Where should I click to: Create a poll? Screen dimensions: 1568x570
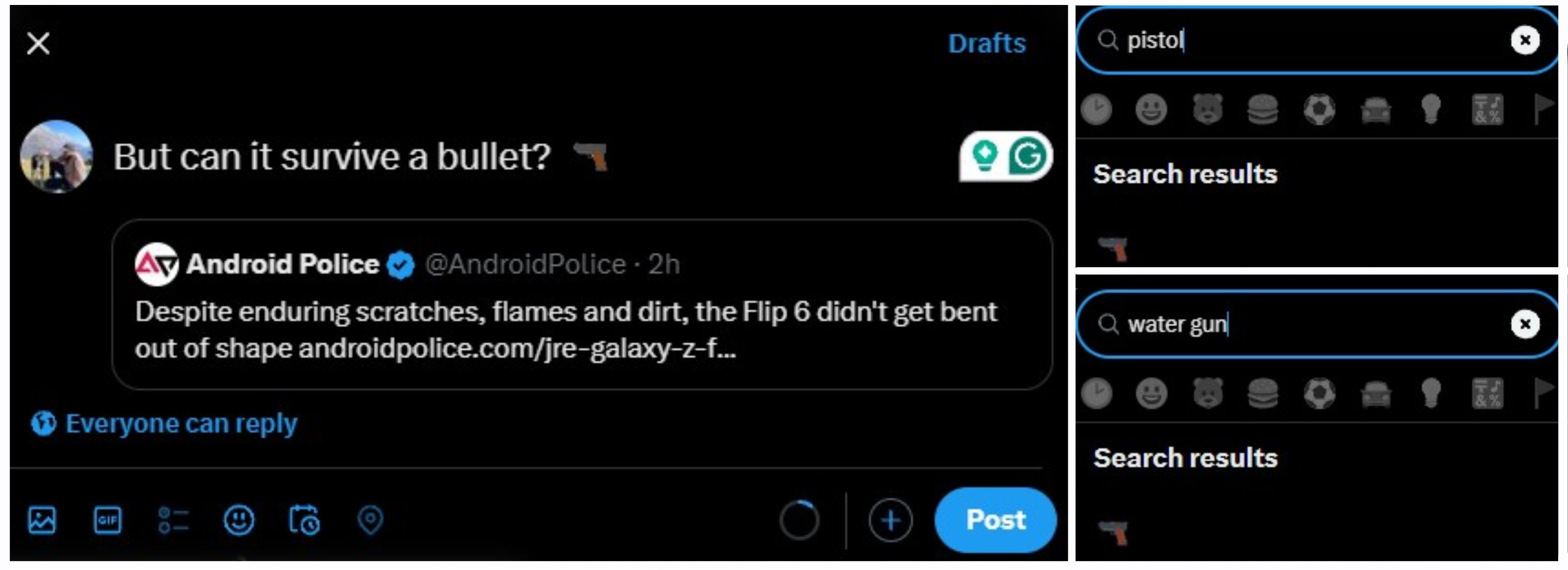[174, 520]
